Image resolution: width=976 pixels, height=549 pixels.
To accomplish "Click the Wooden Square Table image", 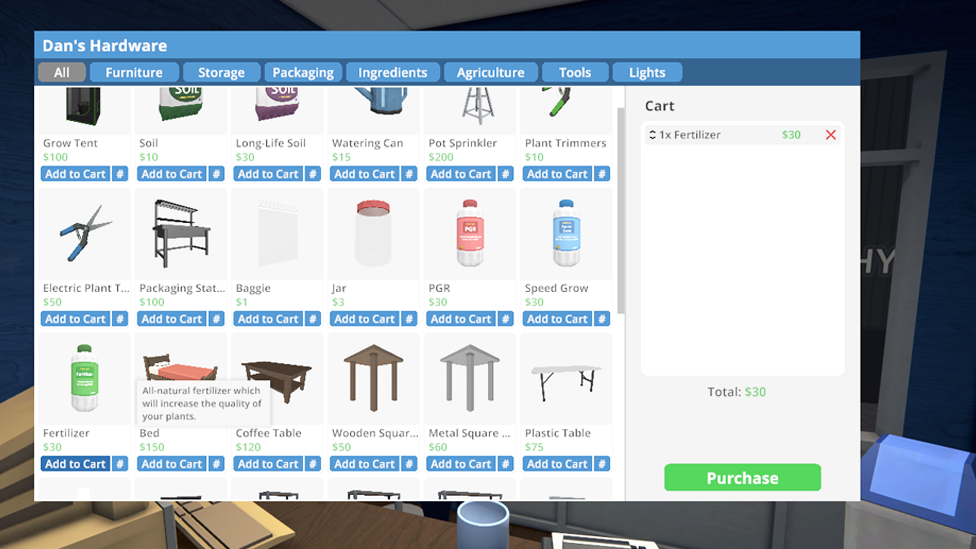I will click(x=373, y=378).
